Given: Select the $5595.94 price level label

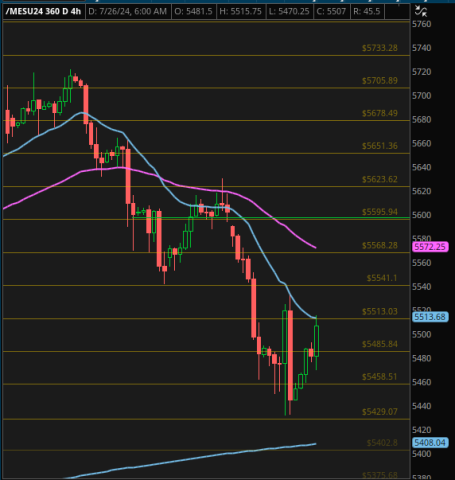Looking at the screenshot, I should pos(380,212).
